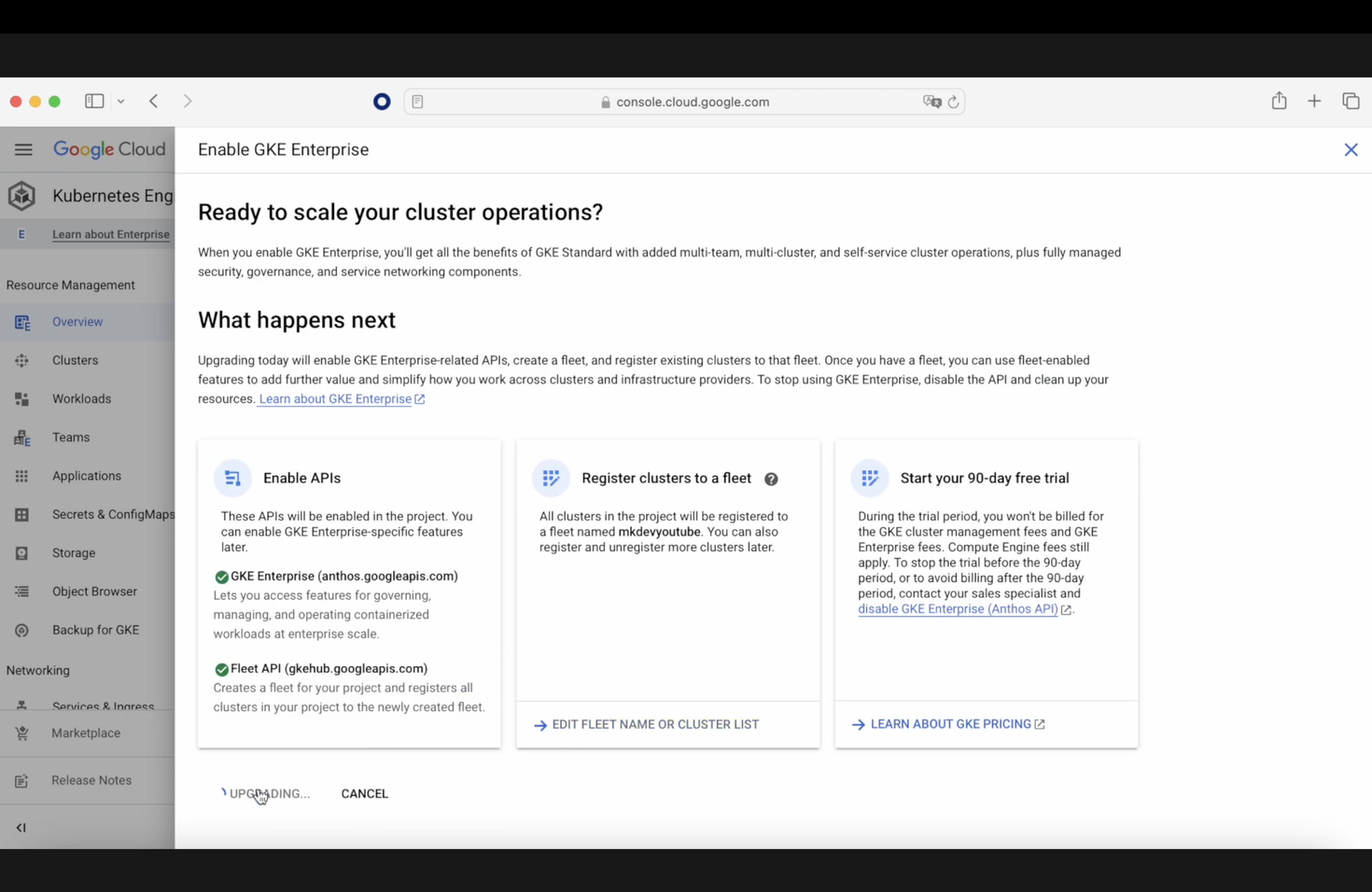Screen dimensions: 1372x892
Task: Select Teams in the sidebar
Action: click(x=88, y=437)
